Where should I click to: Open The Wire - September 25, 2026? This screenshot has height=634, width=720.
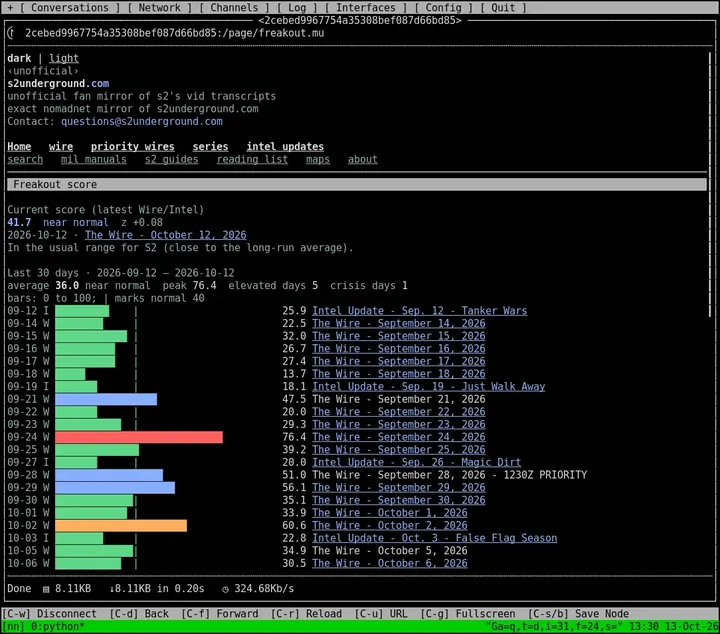(x=399, y=449)
